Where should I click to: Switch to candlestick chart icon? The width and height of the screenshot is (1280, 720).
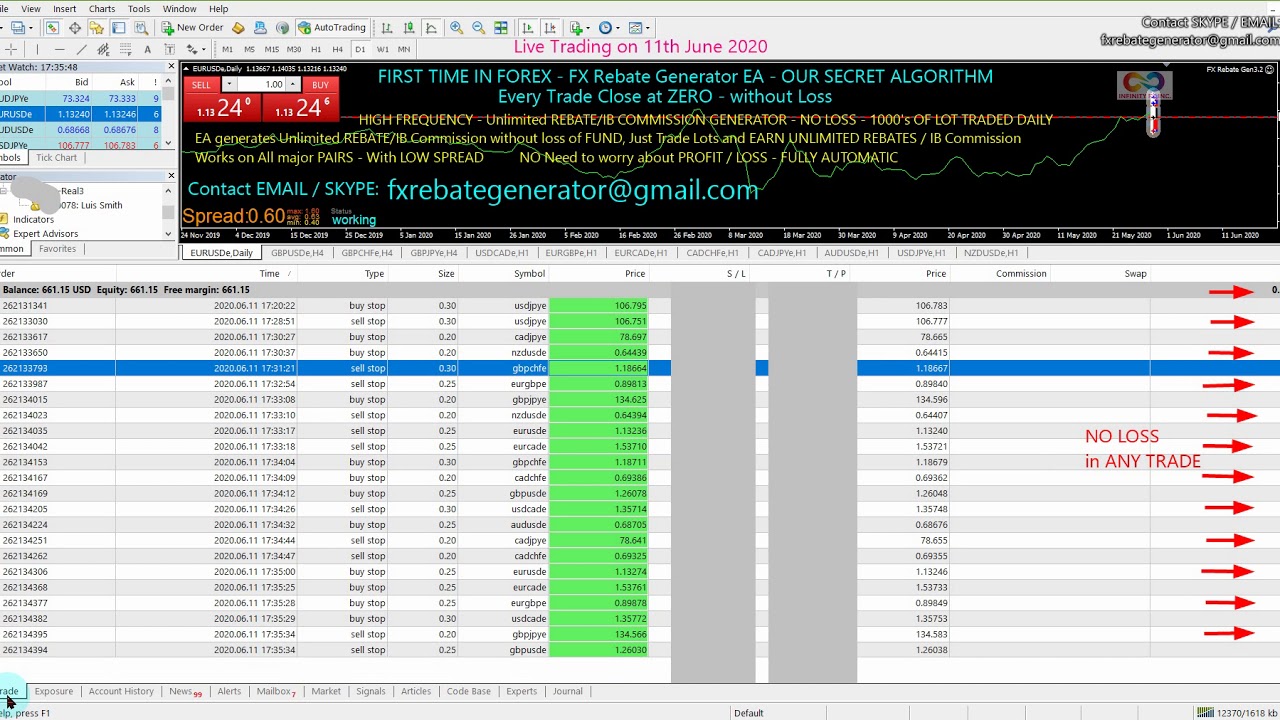tap(409, 27)
